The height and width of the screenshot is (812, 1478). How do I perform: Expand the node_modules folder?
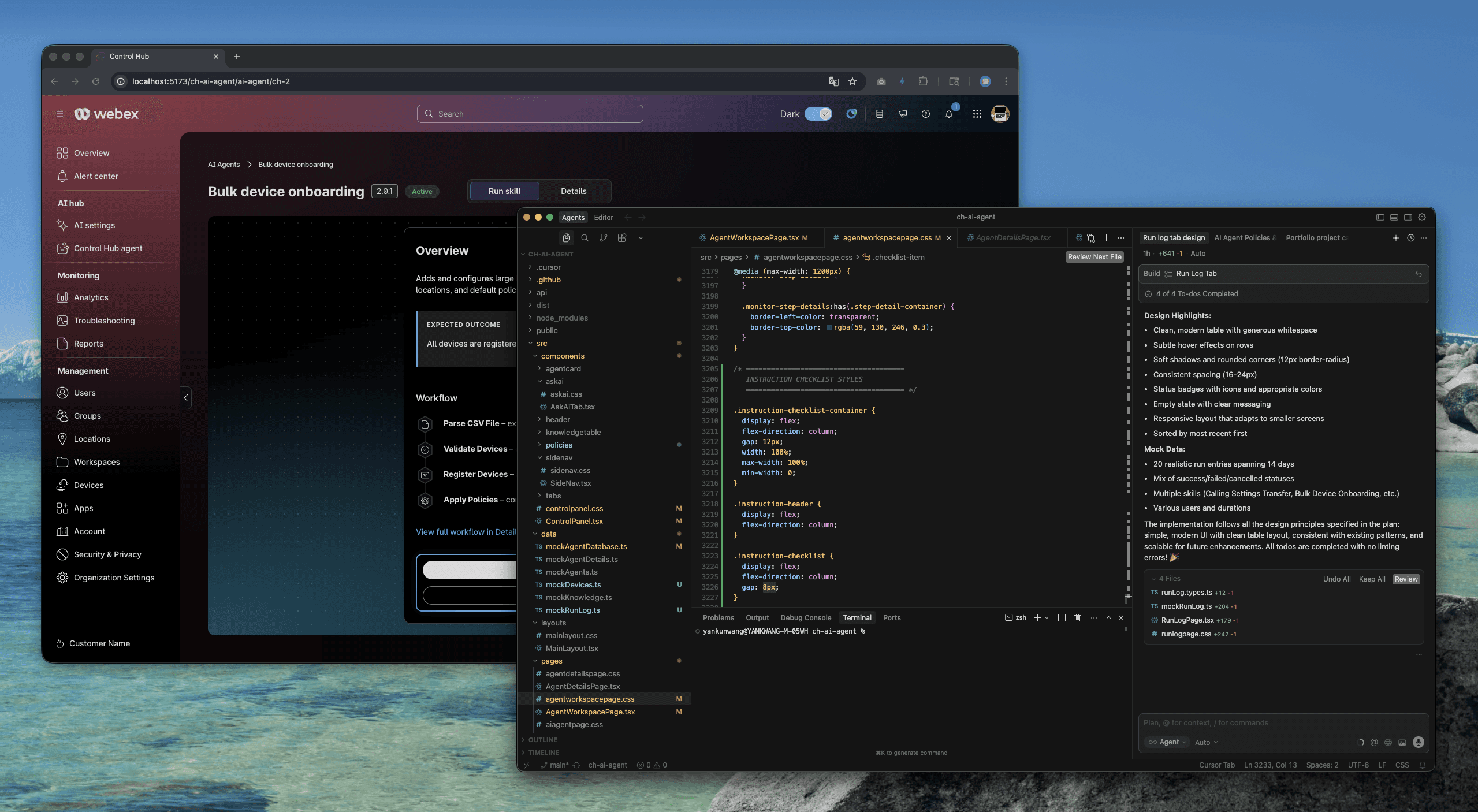coord(561,318)
